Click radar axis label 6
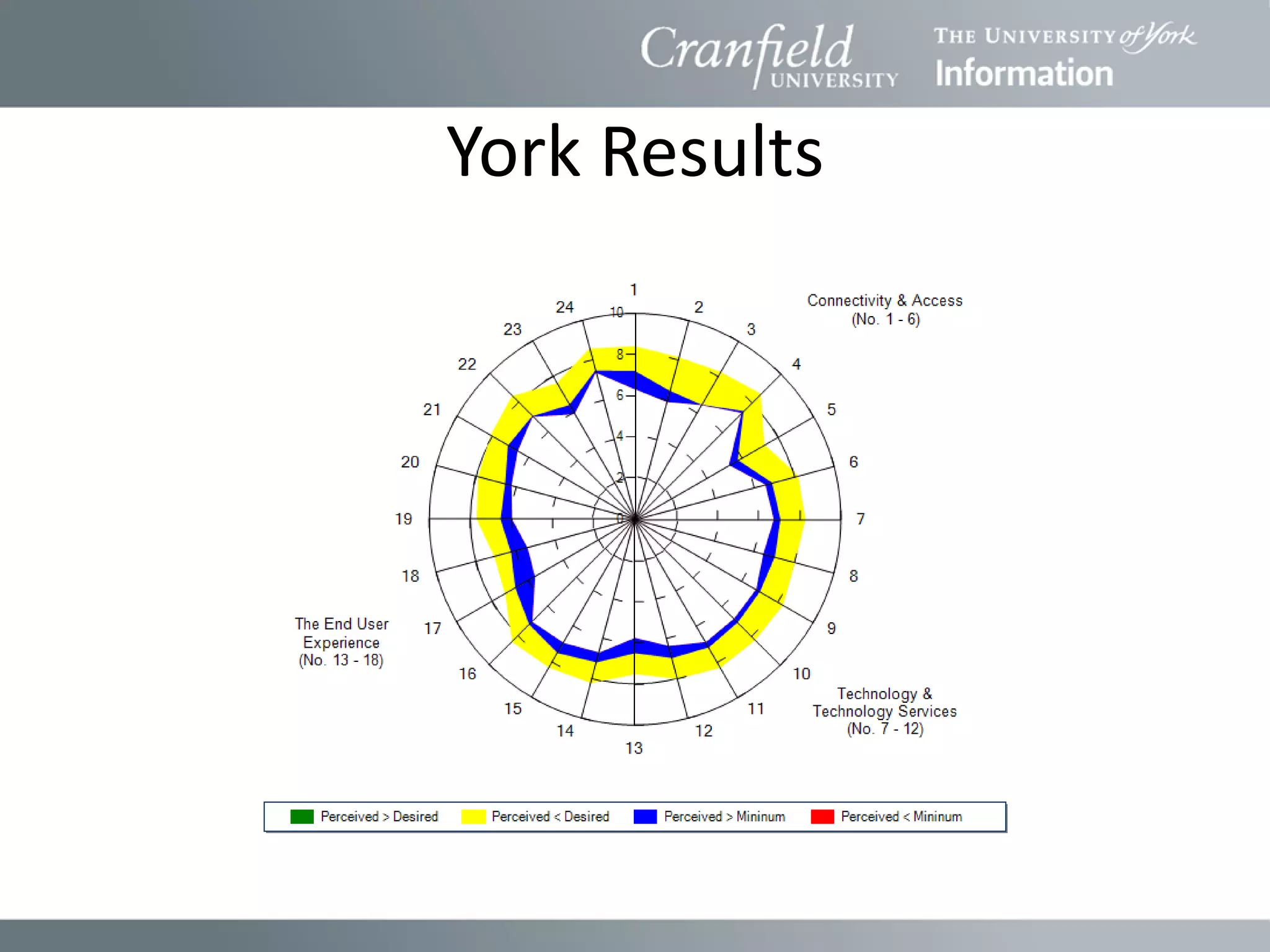1270x952 pixels. click(x=854, y=462)
